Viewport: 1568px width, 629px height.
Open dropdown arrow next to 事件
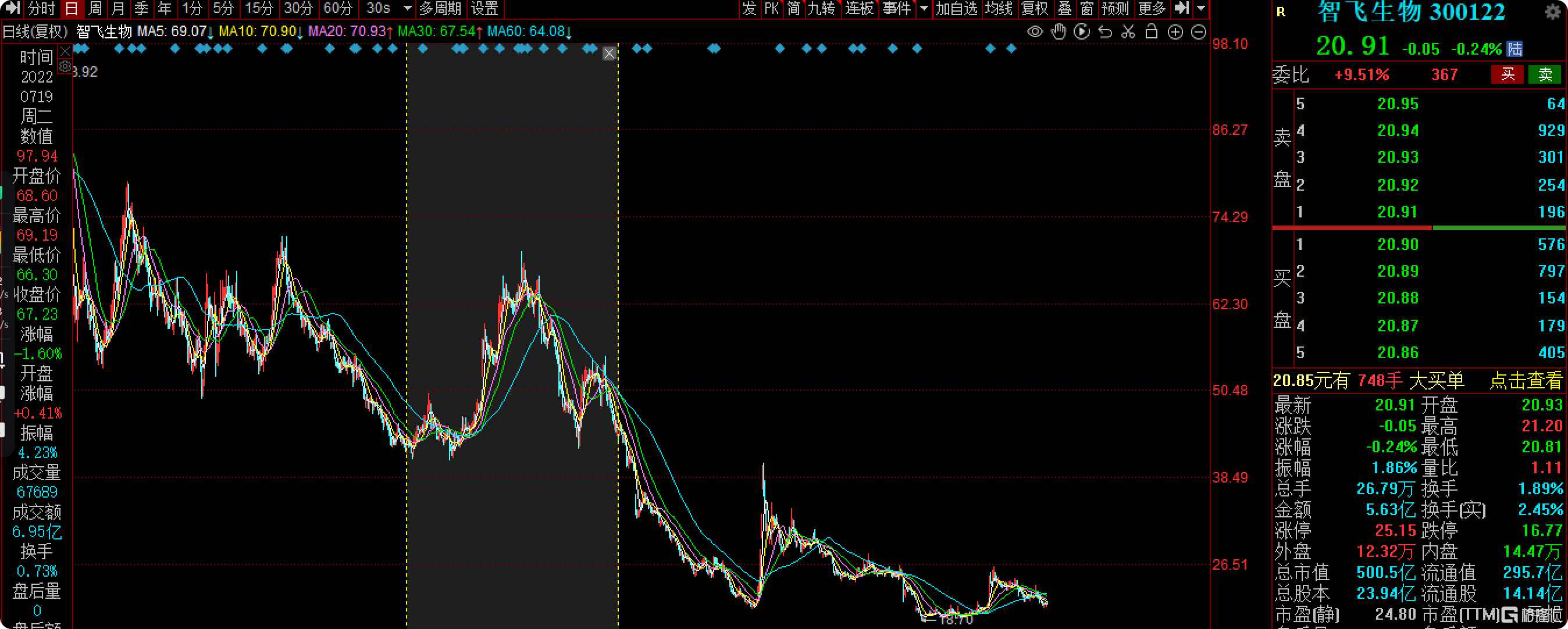[x=924, y=9]
